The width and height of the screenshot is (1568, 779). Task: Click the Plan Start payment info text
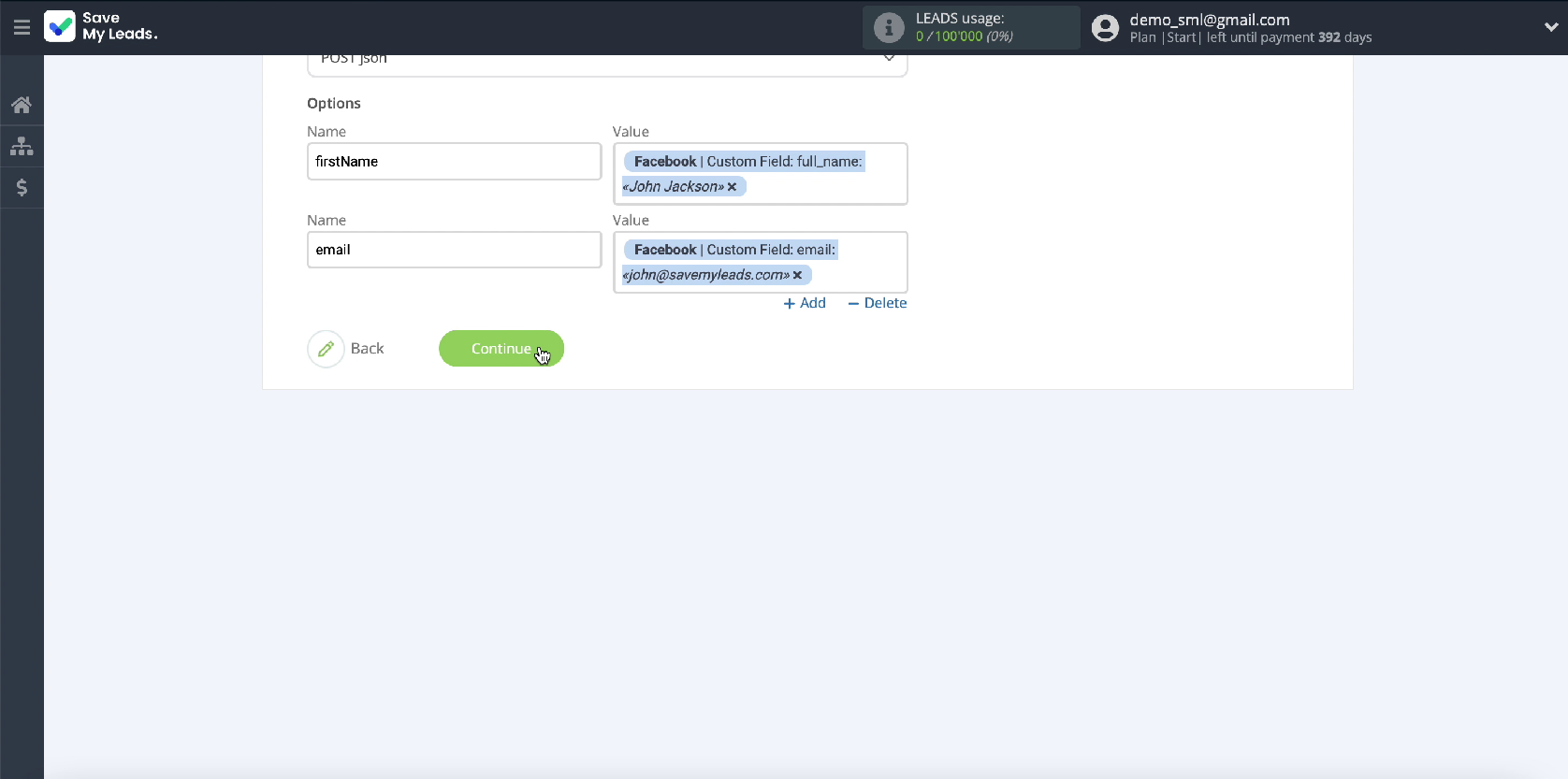tap(1251, 37)
